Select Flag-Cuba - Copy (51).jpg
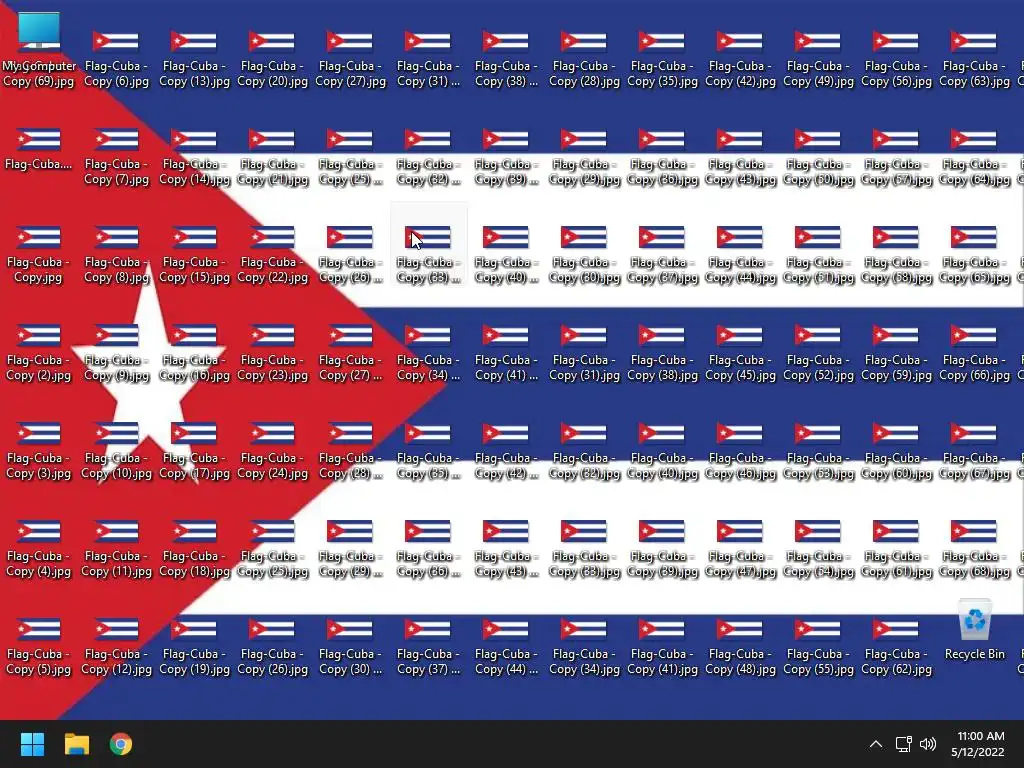 (818, 255)
